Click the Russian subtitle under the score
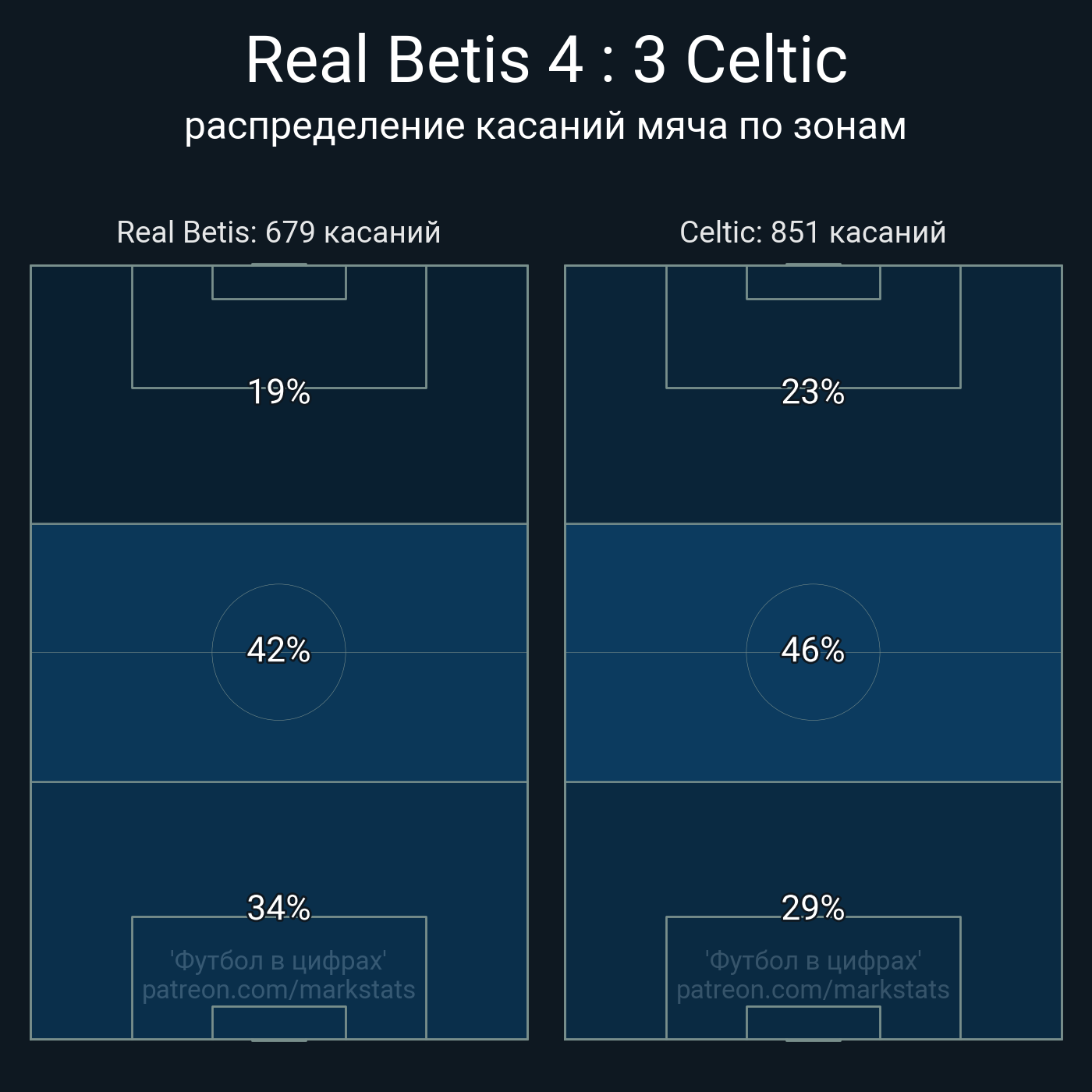 tap(546, 126)
